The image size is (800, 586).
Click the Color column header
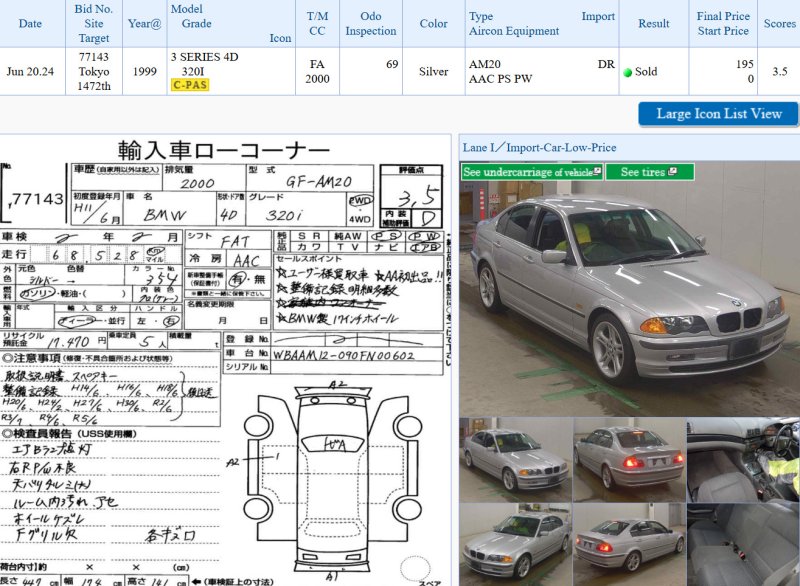(434, 23)
